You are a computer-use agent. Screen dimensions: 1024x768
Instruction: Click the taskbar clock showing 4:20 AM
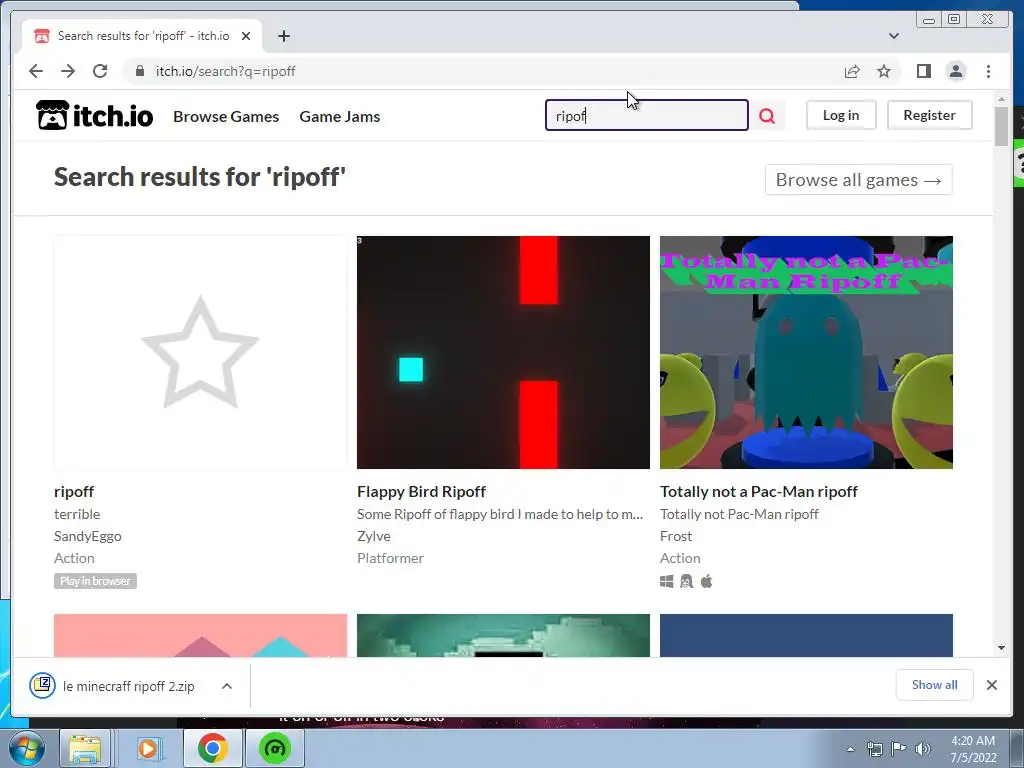(973, 749)
